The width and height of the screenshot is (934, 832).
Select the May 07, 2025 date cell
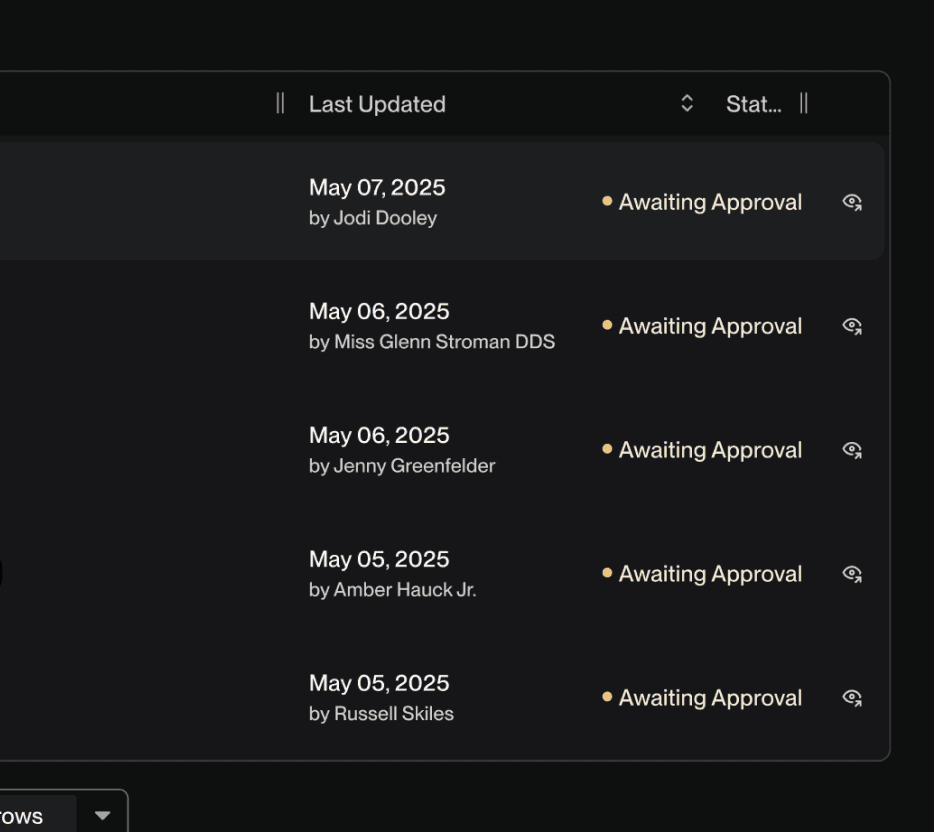[377, 188]
